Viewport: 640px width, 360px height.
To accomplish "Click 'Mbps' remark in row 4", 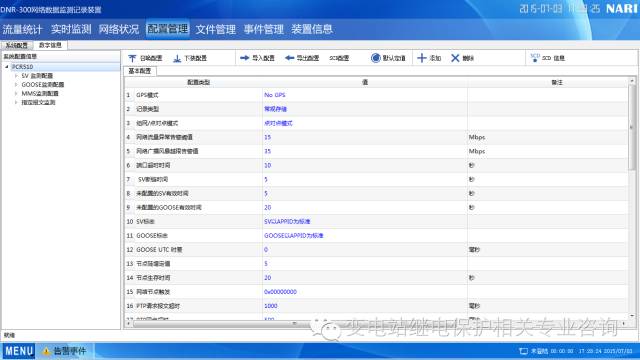I will 477,137.
